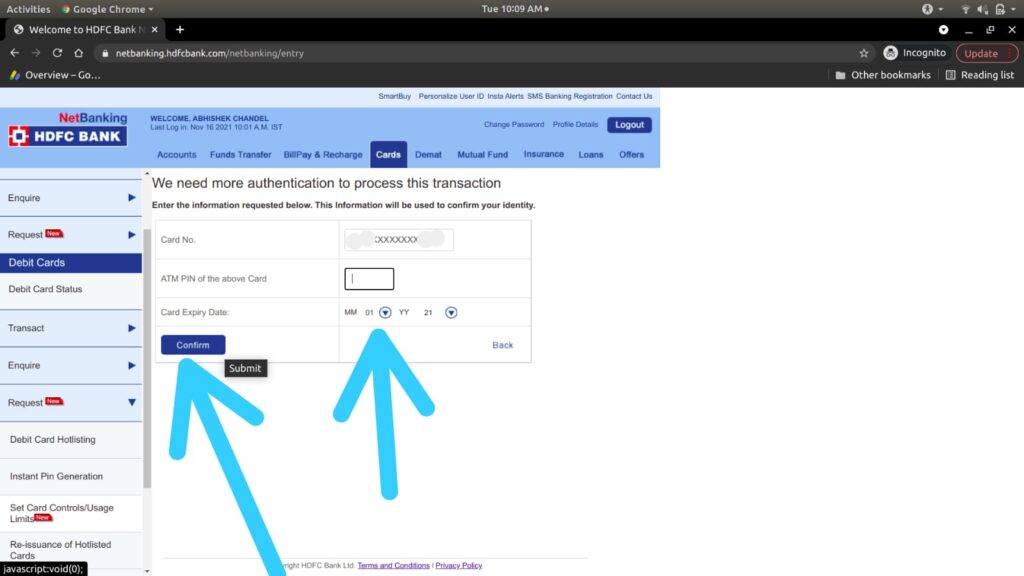Open the Mutual Fund tab
The width and height of the screenshot is (1024, 576).
pyautogui.click(x=483, y=155)
